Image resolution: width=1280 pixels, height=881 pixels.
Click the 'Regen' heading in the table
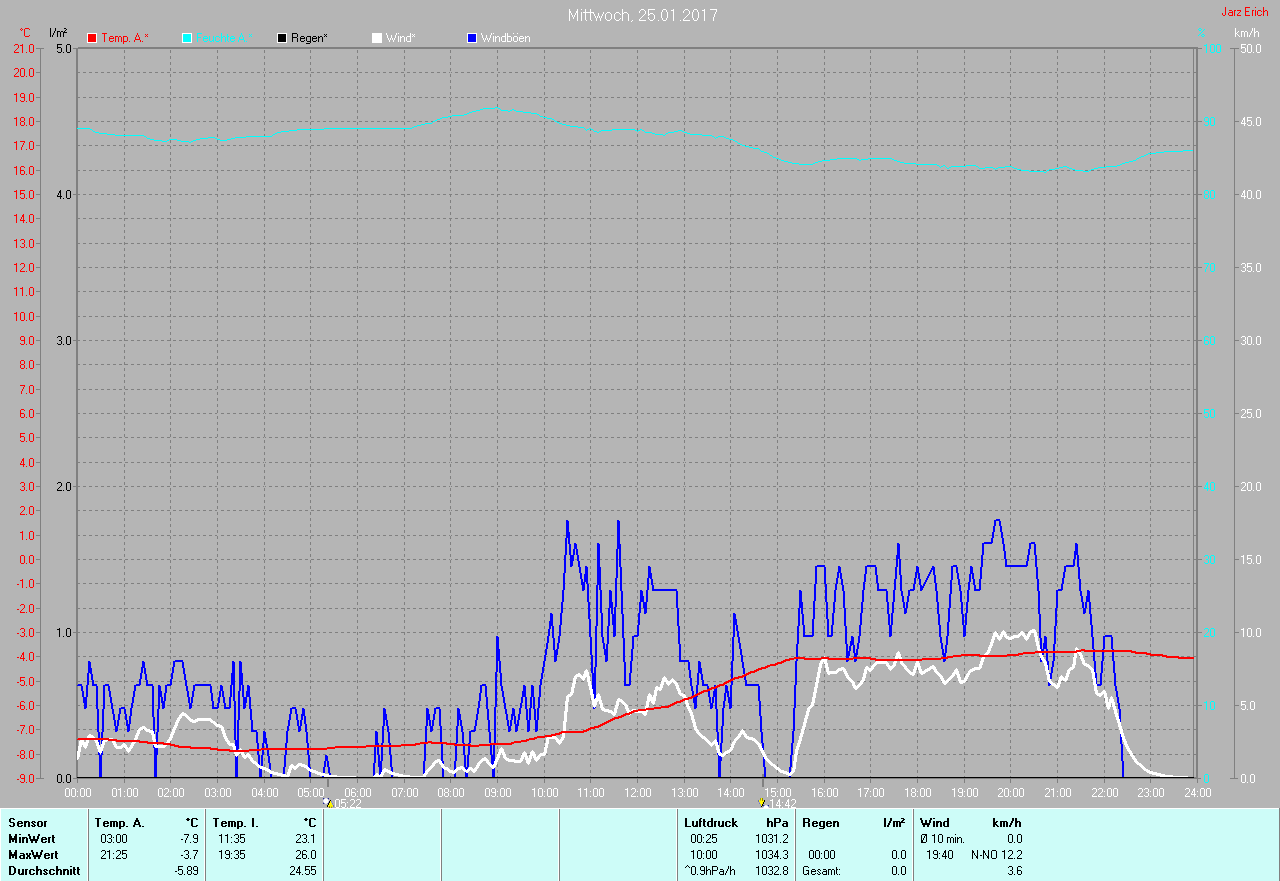pos(820,823)
